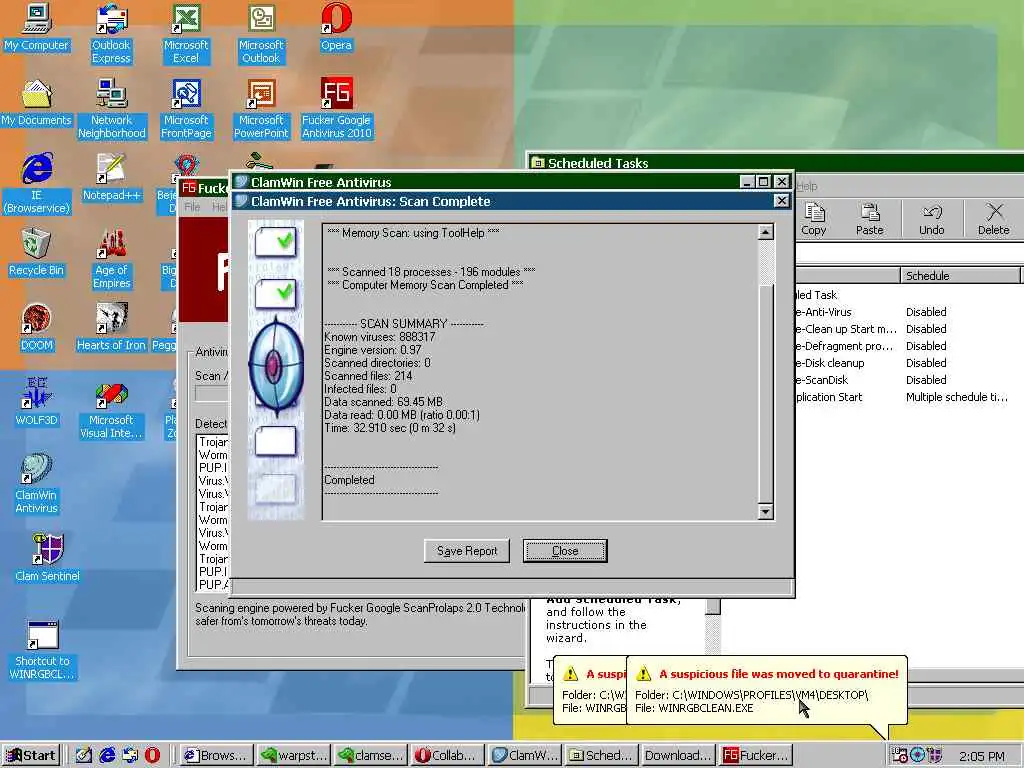Switch to the Collab... taskbar button

(x=447, y=755)
